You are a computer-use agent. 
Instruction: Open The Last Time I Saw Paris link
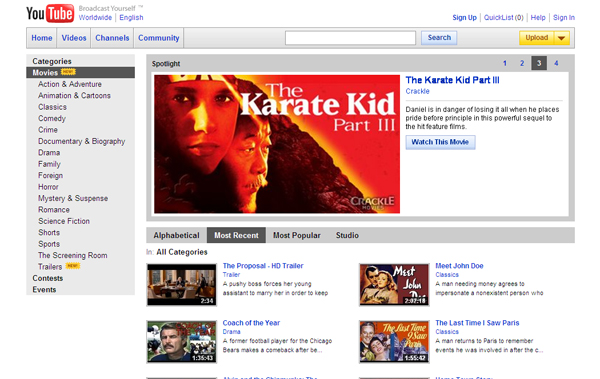(477, 323)
